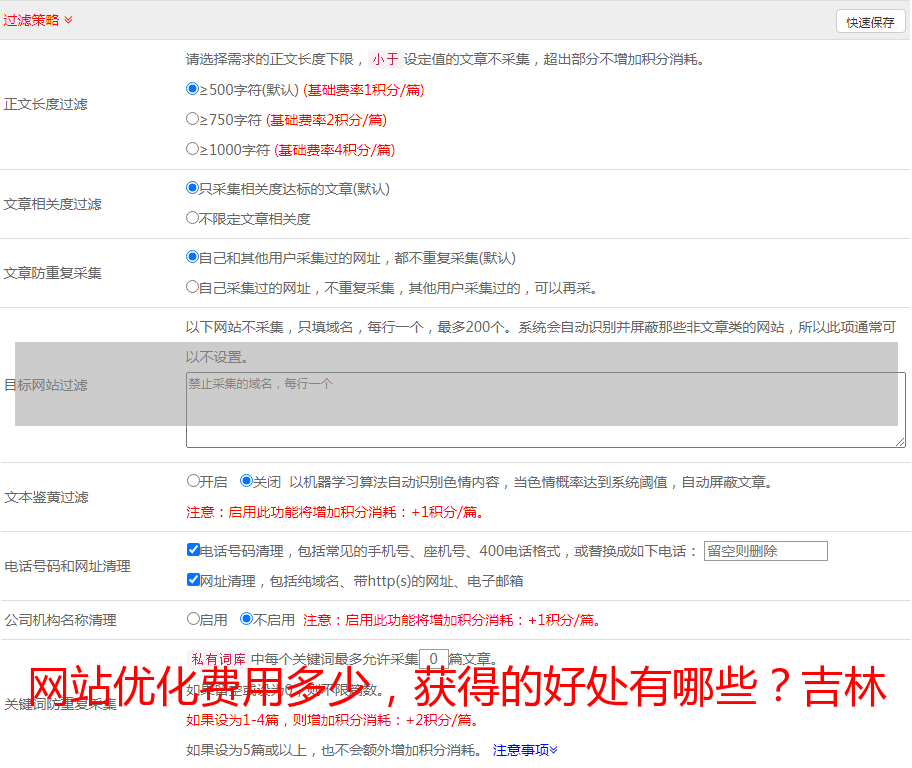Select the ≥1000字符 length option
This screenshot has width=912, height=768.
pyautogui.click(x=192, y=149)
